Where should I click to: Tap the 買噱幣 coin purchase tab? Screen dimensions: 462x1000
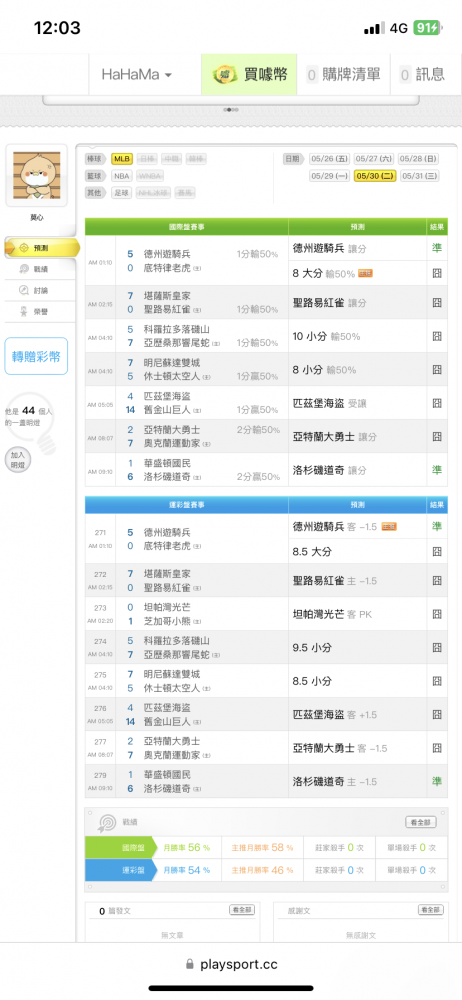tap(249, 75)
